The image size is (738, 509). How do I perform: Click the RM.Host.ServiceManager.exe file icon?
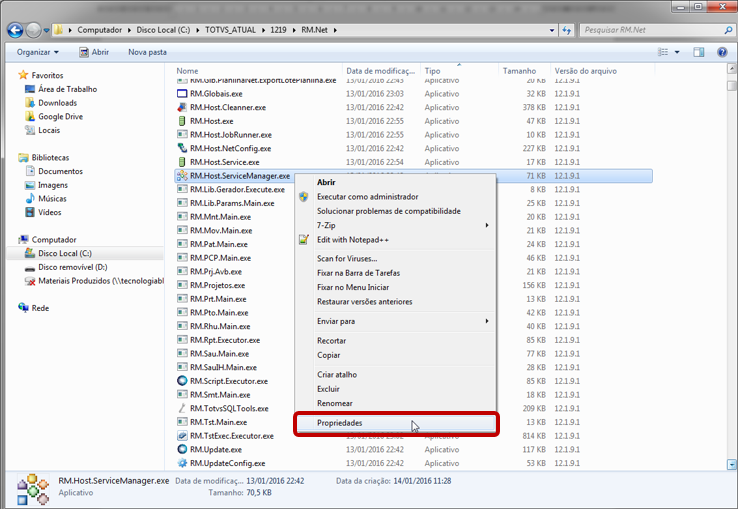tap(182, 176)
